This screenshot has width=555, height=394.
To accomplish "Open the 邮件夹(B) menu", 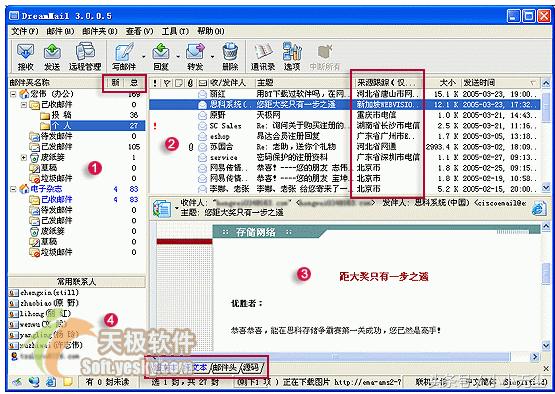I will (x=99, y=32).
